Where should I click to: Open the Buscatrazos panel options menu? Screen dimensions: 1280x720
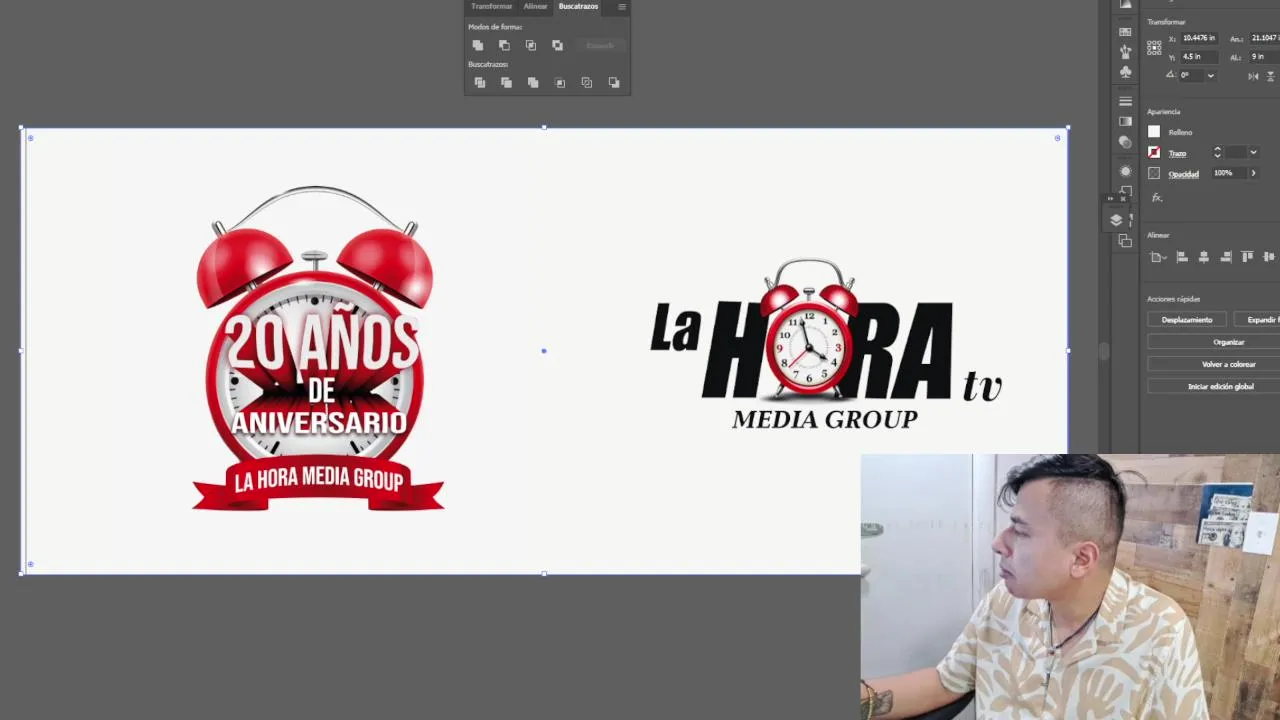click(x=622, y=6)
